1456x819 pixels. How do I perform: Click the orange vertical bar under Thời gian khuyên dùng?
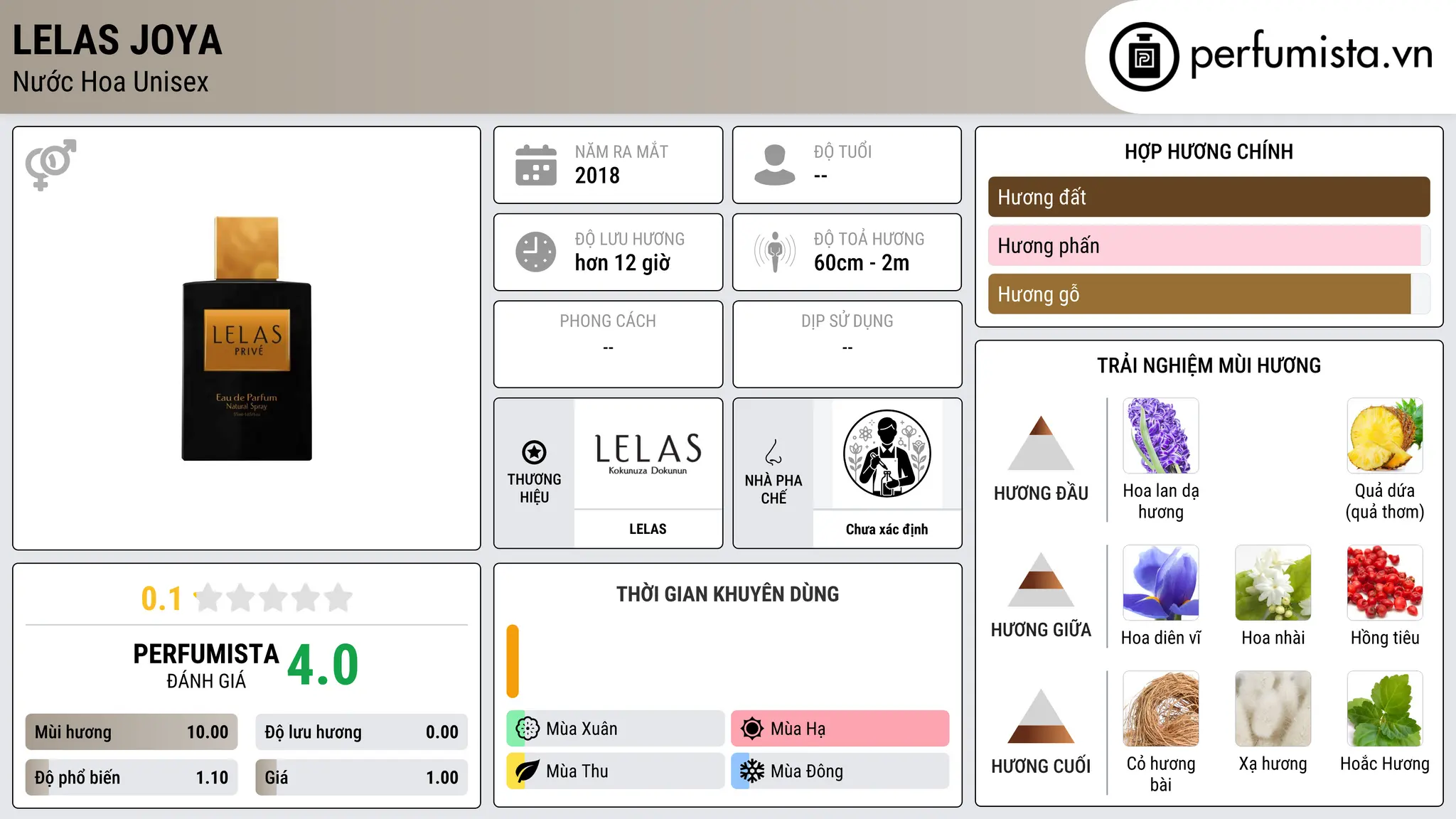(513, 661)
